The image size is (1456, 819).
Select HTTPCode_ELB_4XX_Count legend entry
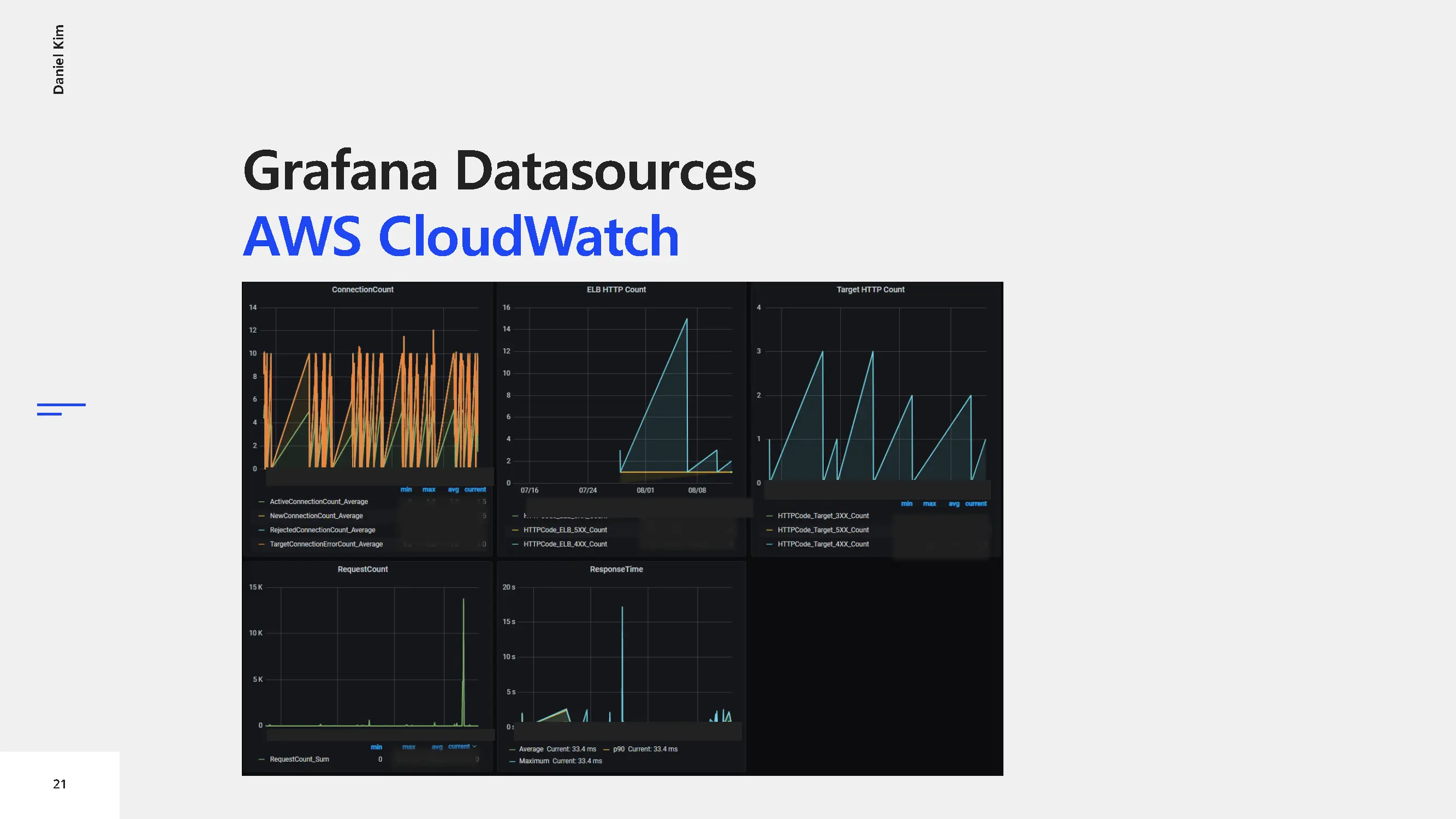point(564,544)
